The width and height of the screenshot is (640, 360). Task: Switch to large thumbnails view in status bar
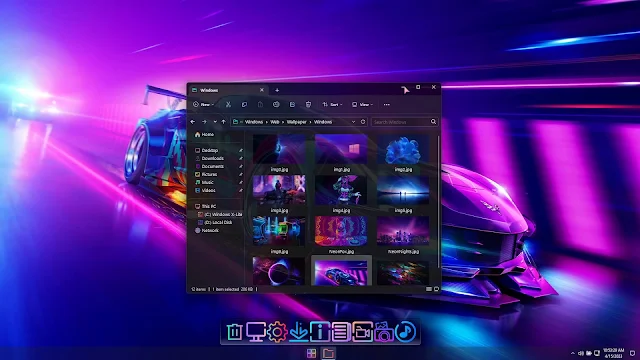[436, 289]
